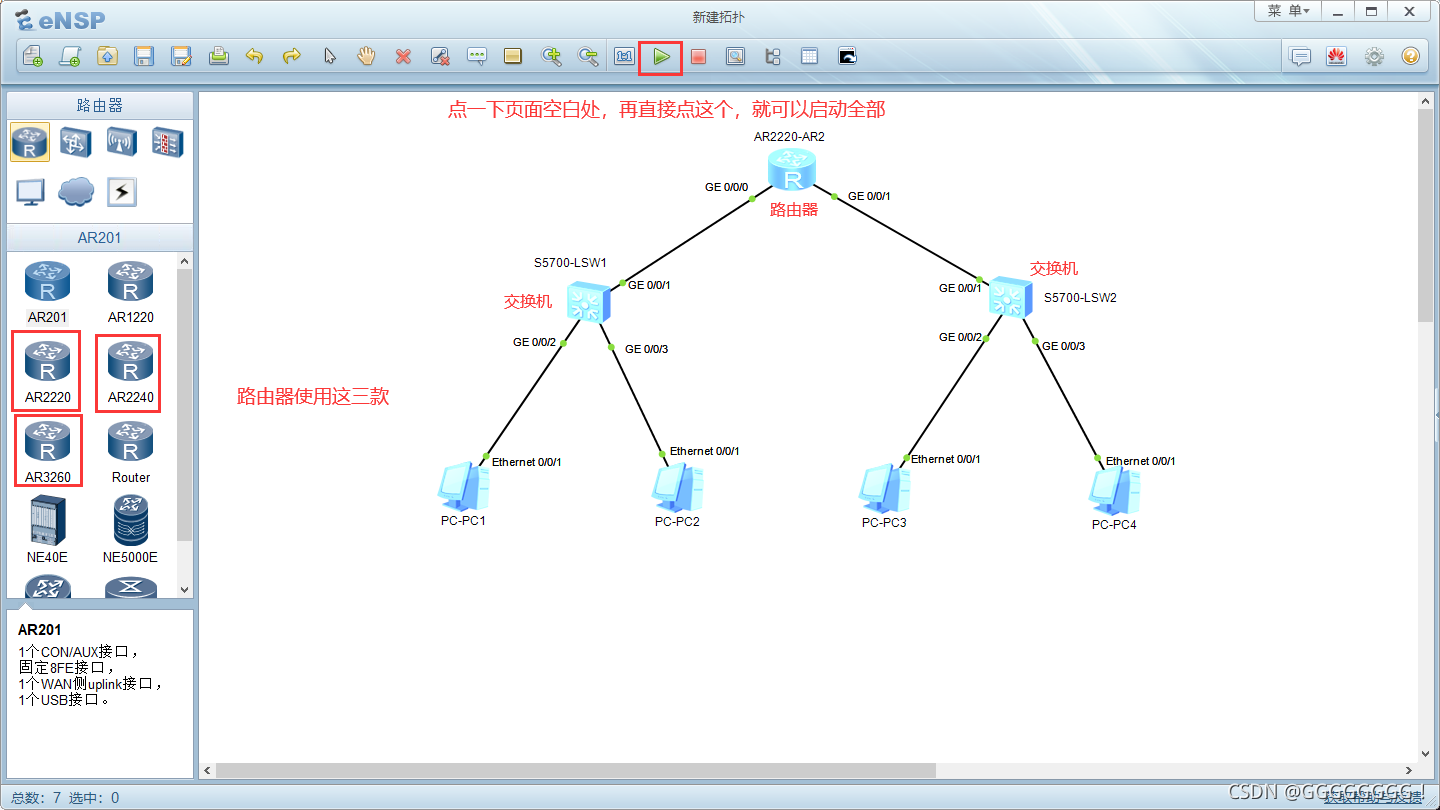
Task: Create a new topology from the toolbar
Action: click(32, 56)
